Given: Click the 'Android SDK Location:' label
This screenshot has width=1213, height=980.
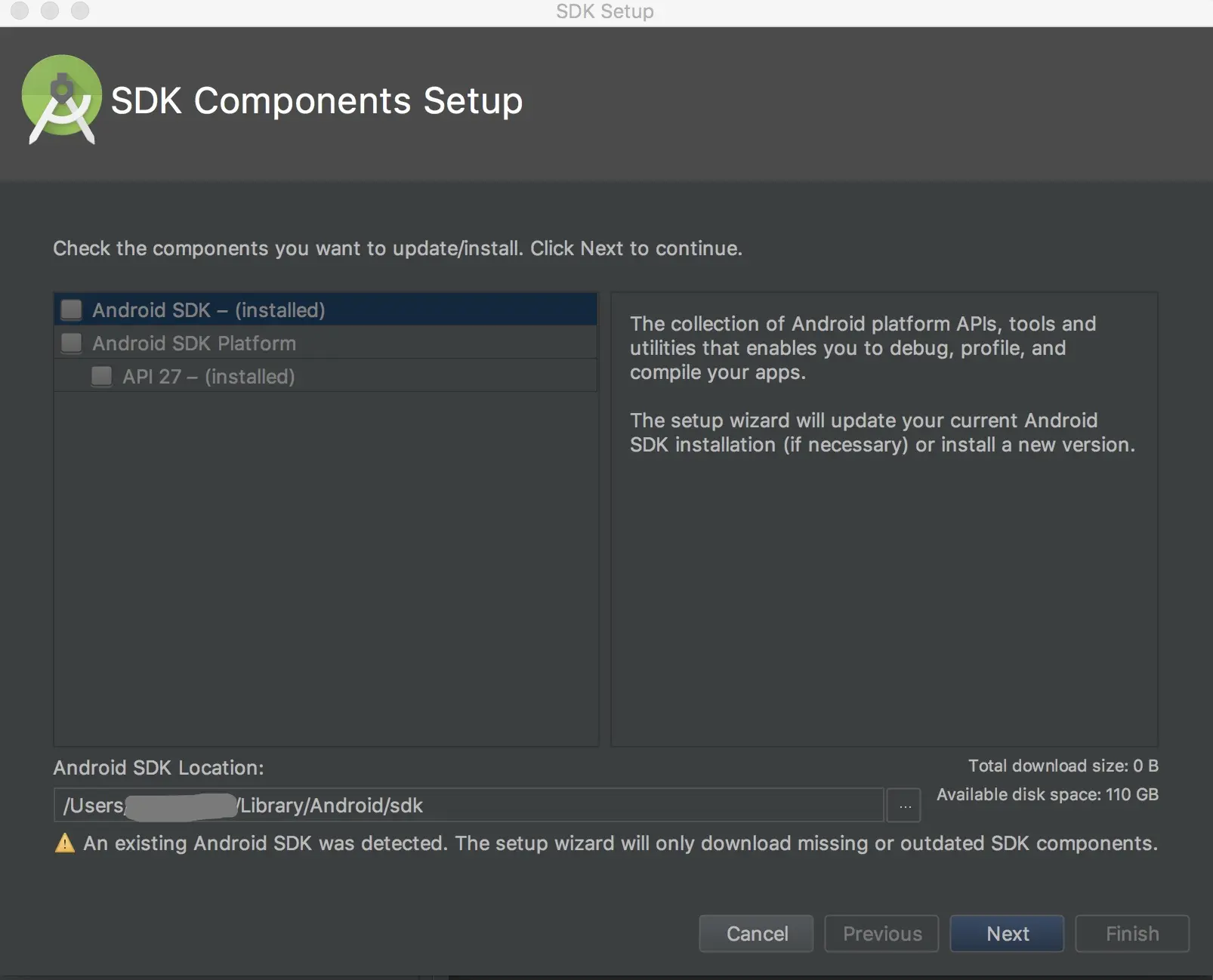Looking at the screenshot, I should pyautogui.click(x=159, y=768).
